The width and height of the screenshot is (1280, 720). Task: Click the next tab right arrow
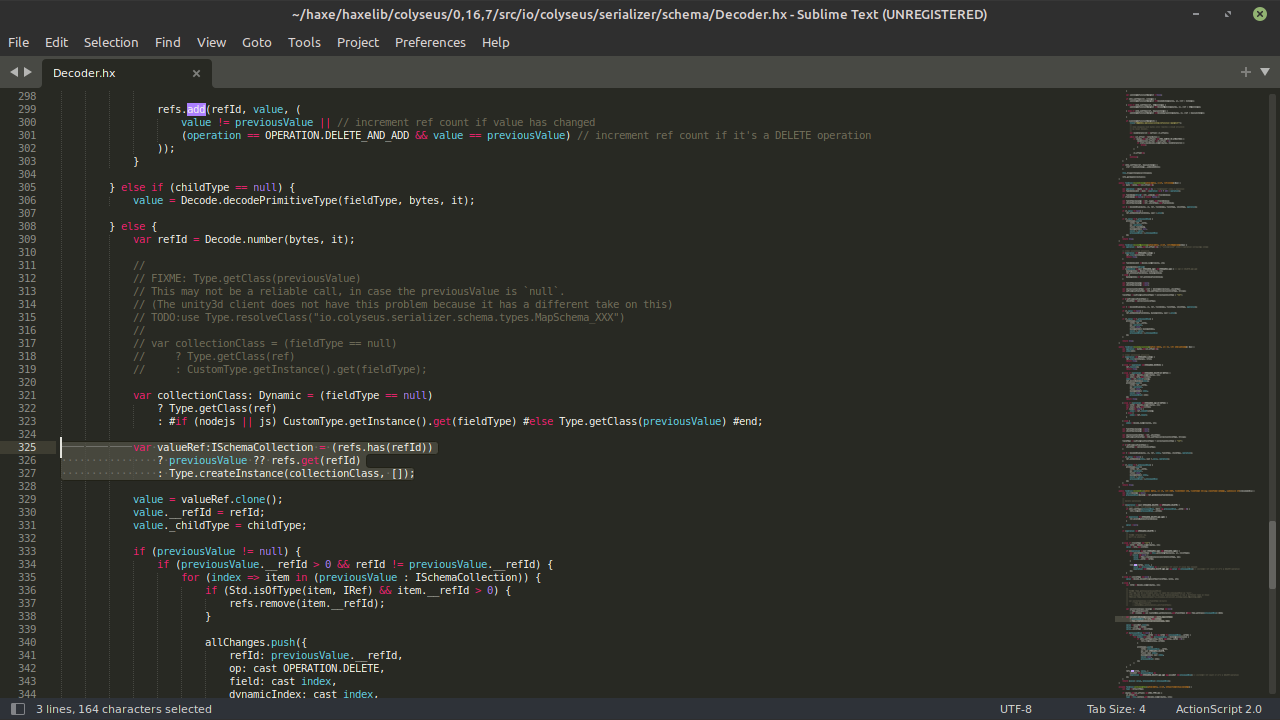tap(28, 72)
